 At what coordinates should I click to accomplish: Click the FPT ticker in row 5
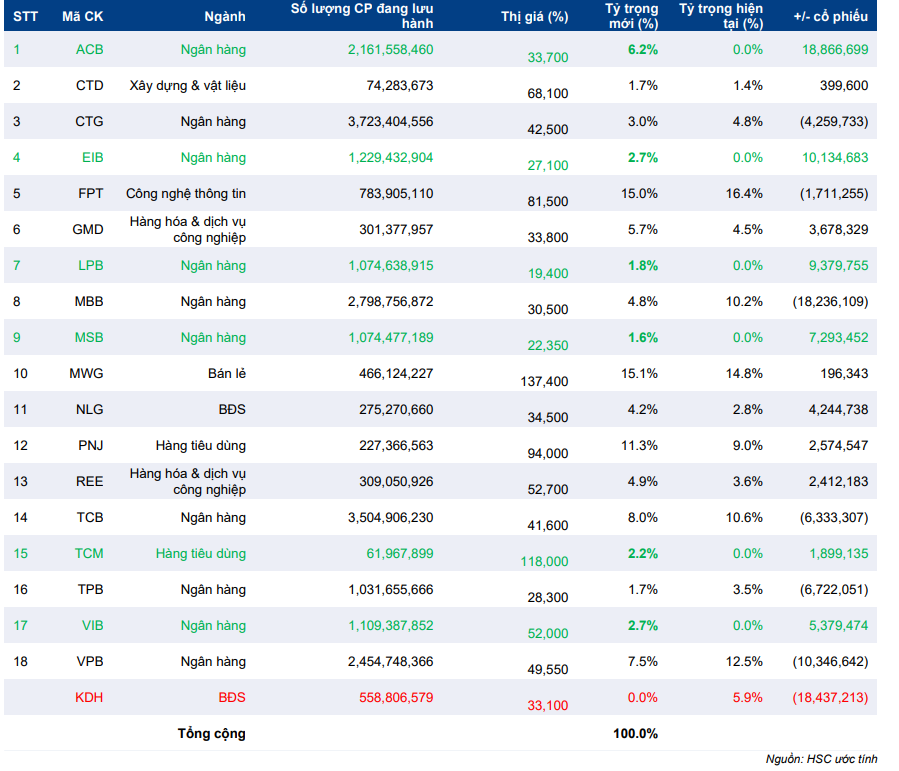(x=89, y=193)
